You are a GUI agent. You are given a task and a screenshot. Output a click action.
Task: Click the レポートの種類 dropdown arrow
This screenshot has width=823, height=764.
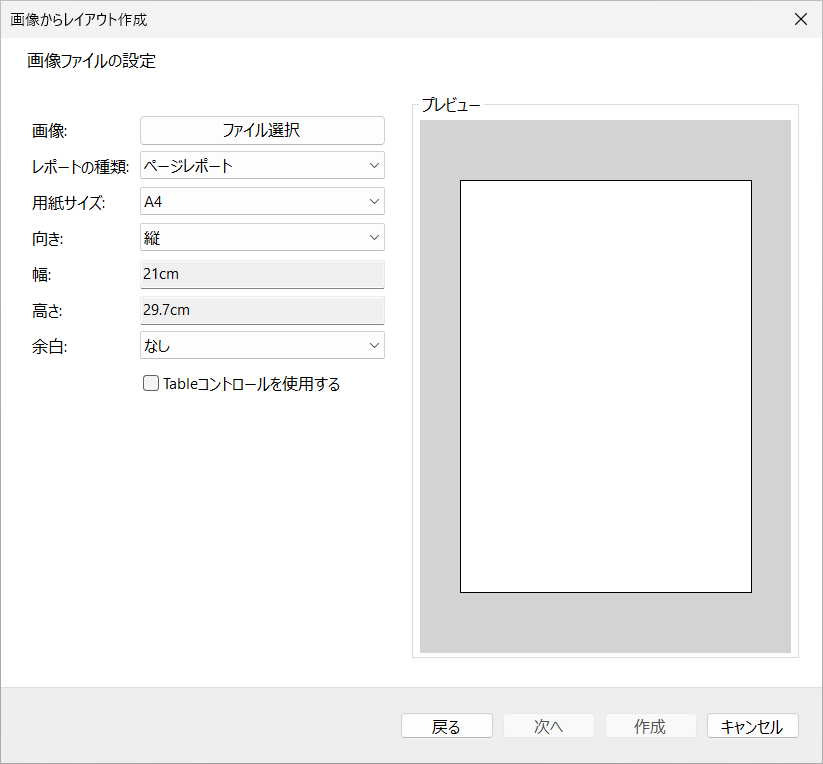click(x=375, y=165)
